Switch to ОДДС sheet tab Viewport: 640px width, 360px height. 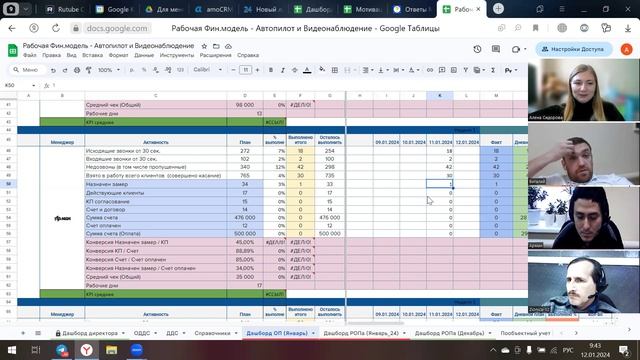(142, 333)
